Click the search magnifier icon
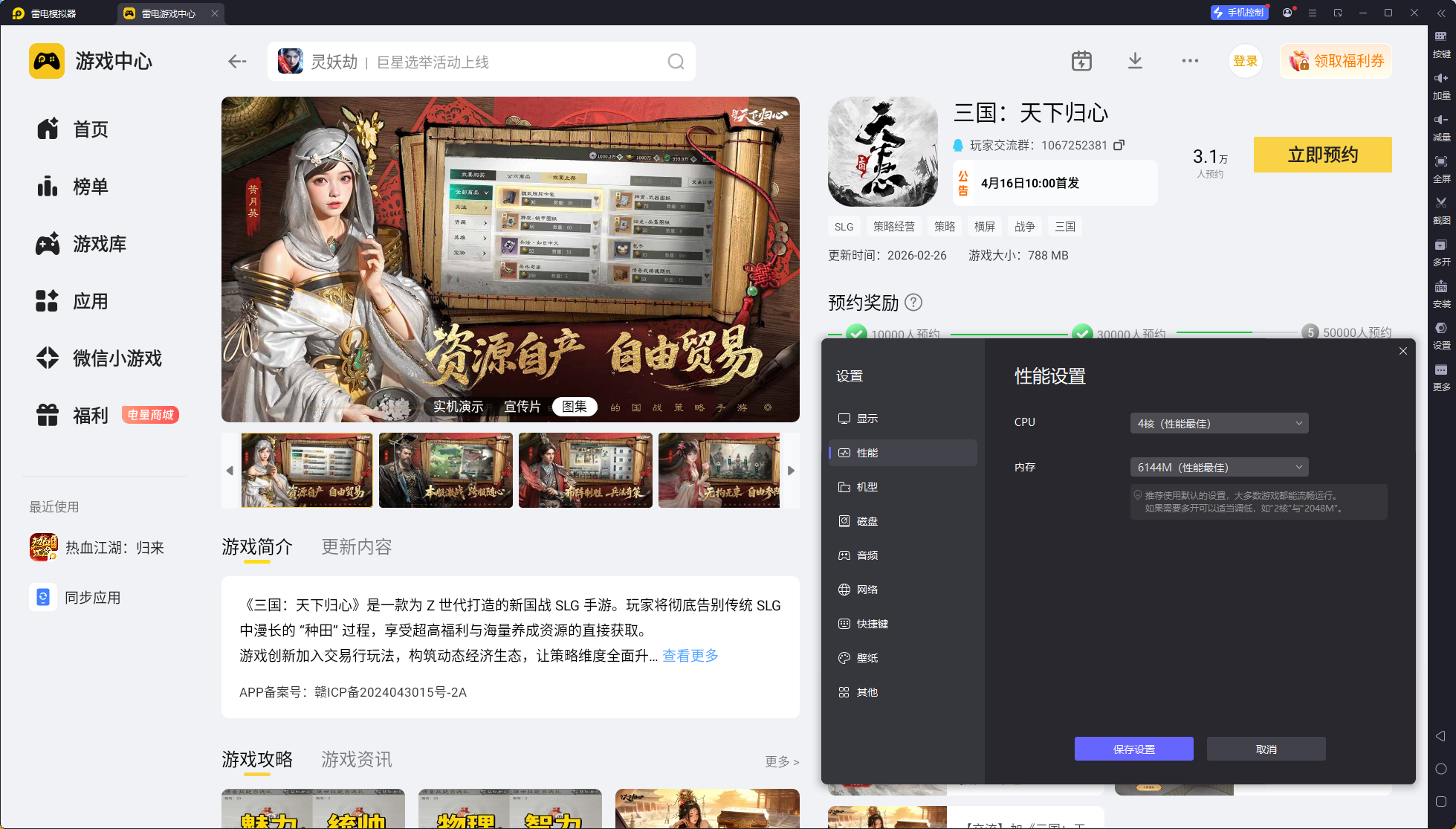1456x829 pixels. [675, 62]
